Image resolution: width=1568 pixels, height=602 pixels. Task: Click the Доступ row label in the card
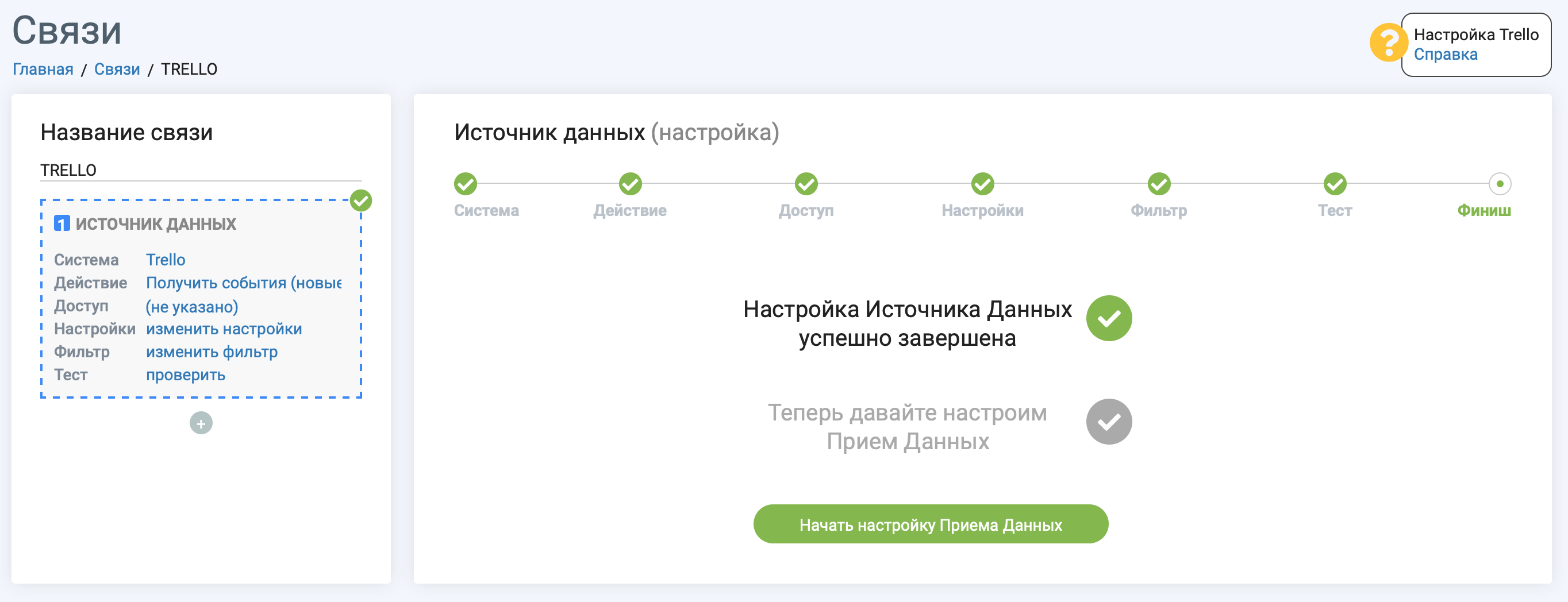click(81, 306)
